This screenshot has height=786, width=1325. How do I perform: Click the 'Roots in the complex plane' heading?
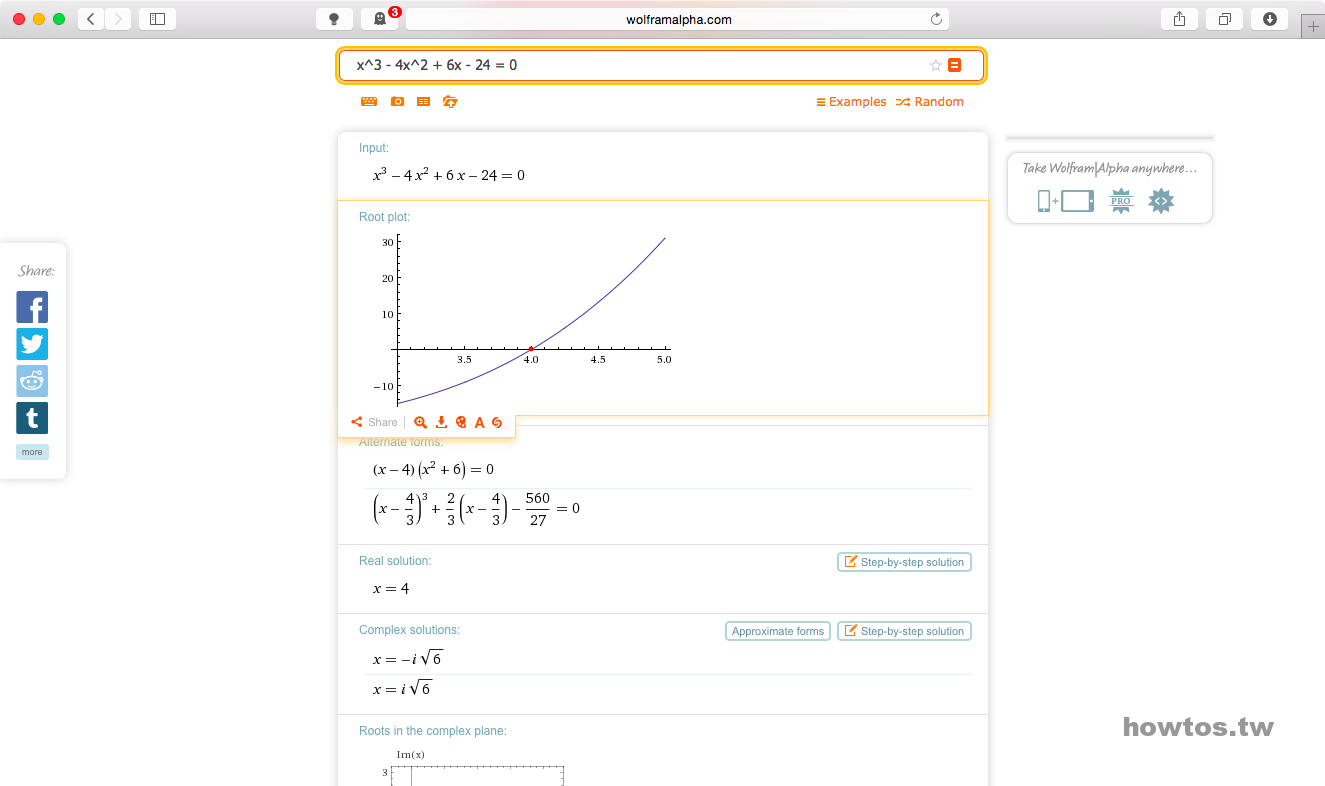[x=433, y=731]
